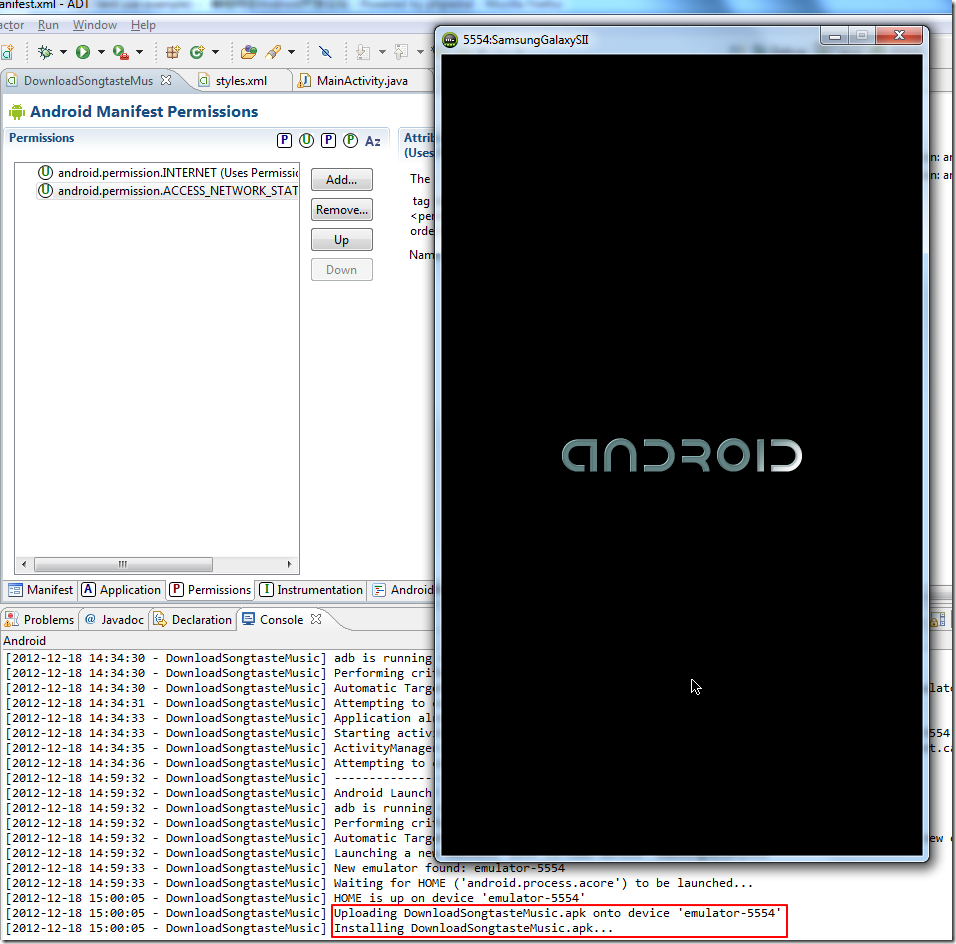Click the ANDROID boot logo in the emulator

click(681, 456)
